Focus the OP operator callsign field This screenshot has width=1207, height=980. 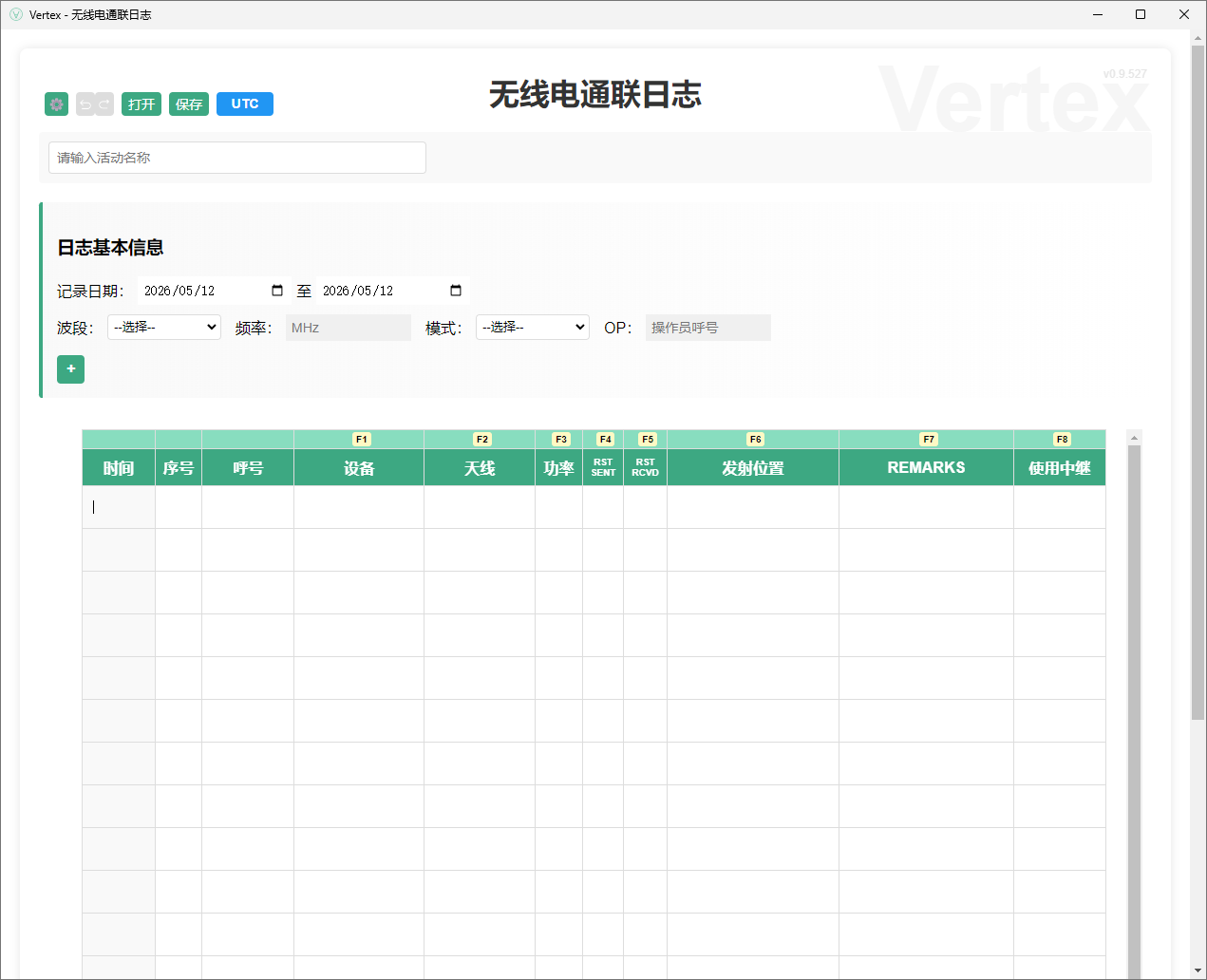point(708,328)
